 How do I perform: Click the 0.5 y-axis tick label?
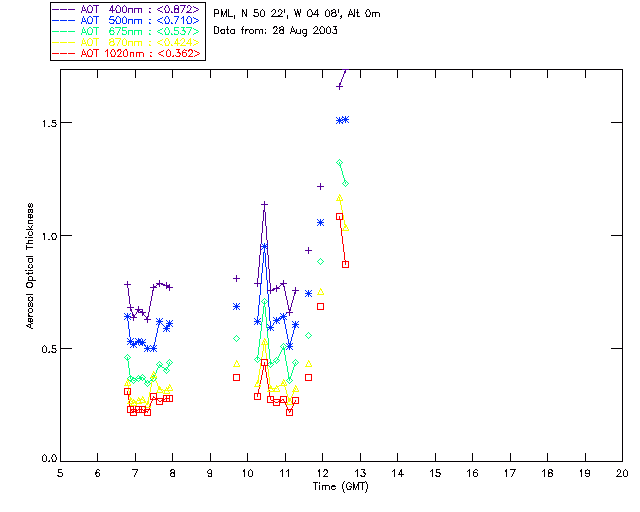(49, 349)
